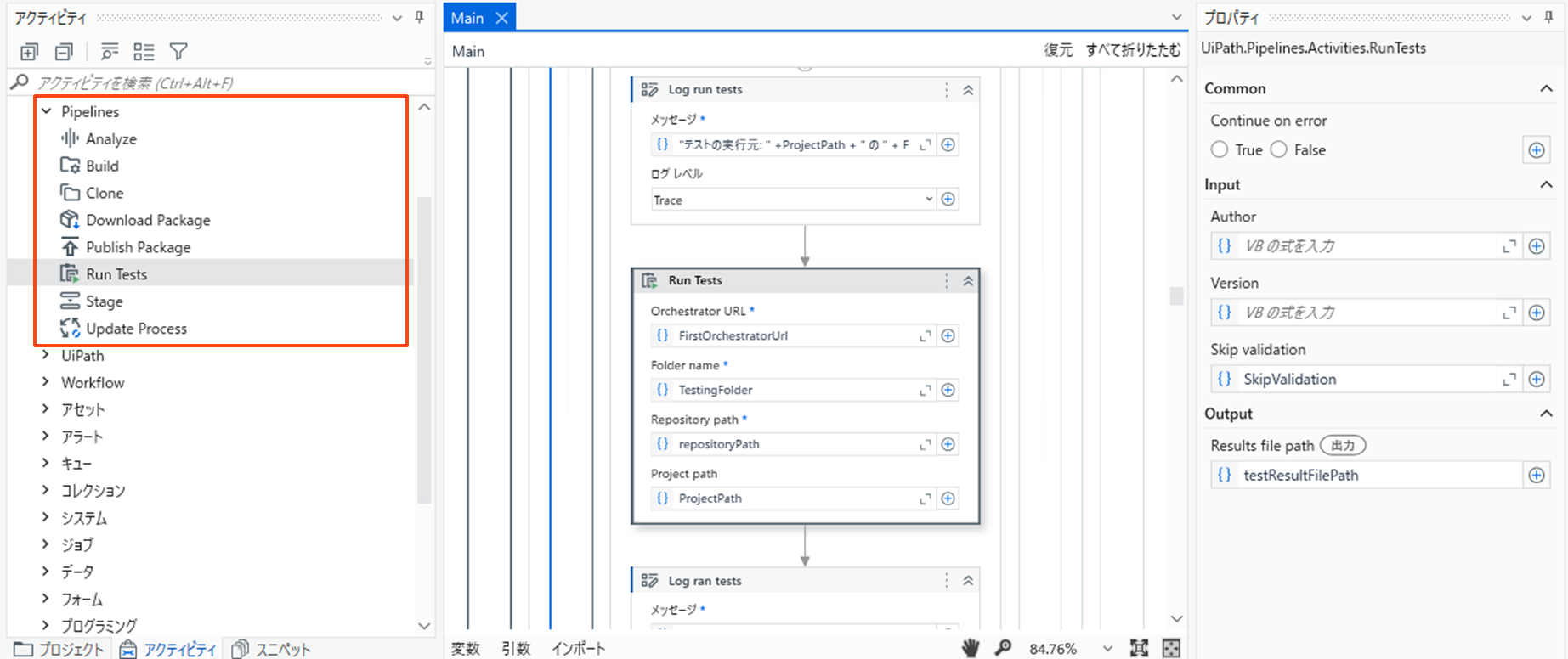This screenshot has height=659, width=1568.
Task: Switch to the プロジェクト panel tab
Action: 59,650
